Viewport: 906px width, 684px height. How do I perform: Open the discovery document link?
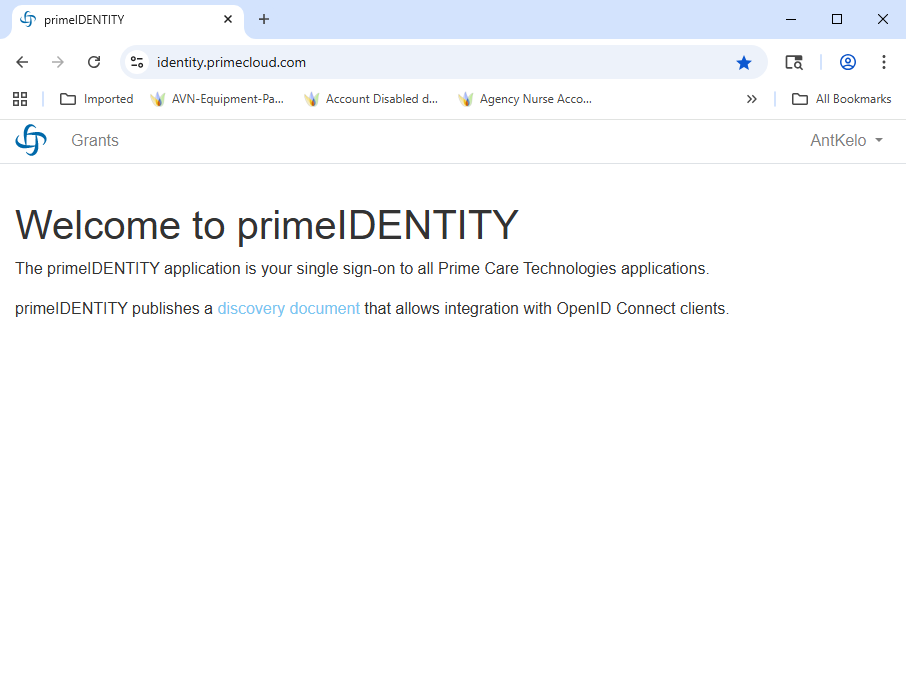pos(288,308)
